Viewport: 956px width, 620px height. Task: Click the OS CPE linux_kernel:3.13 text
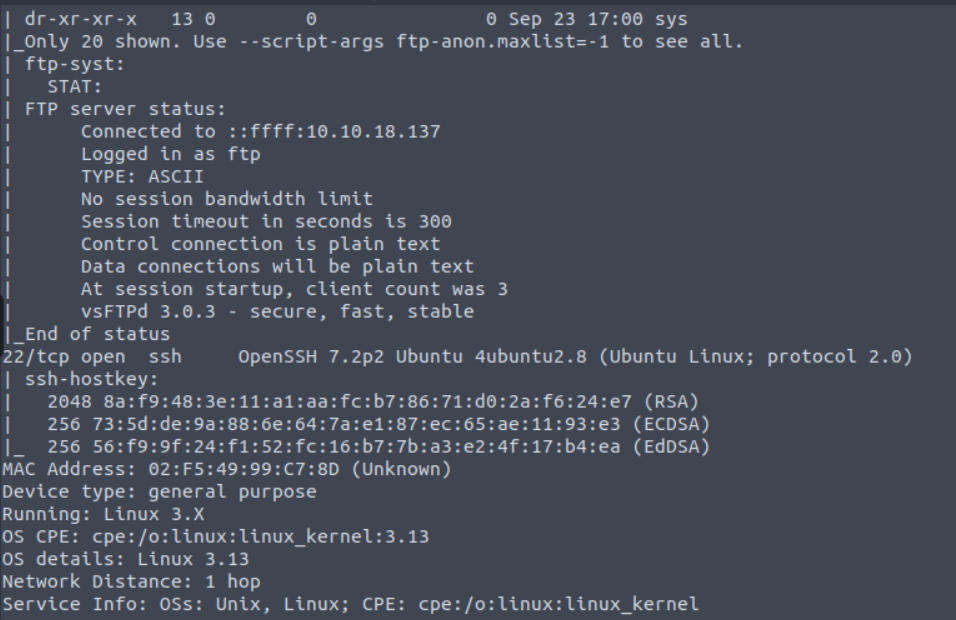click(x=215, y=536)
